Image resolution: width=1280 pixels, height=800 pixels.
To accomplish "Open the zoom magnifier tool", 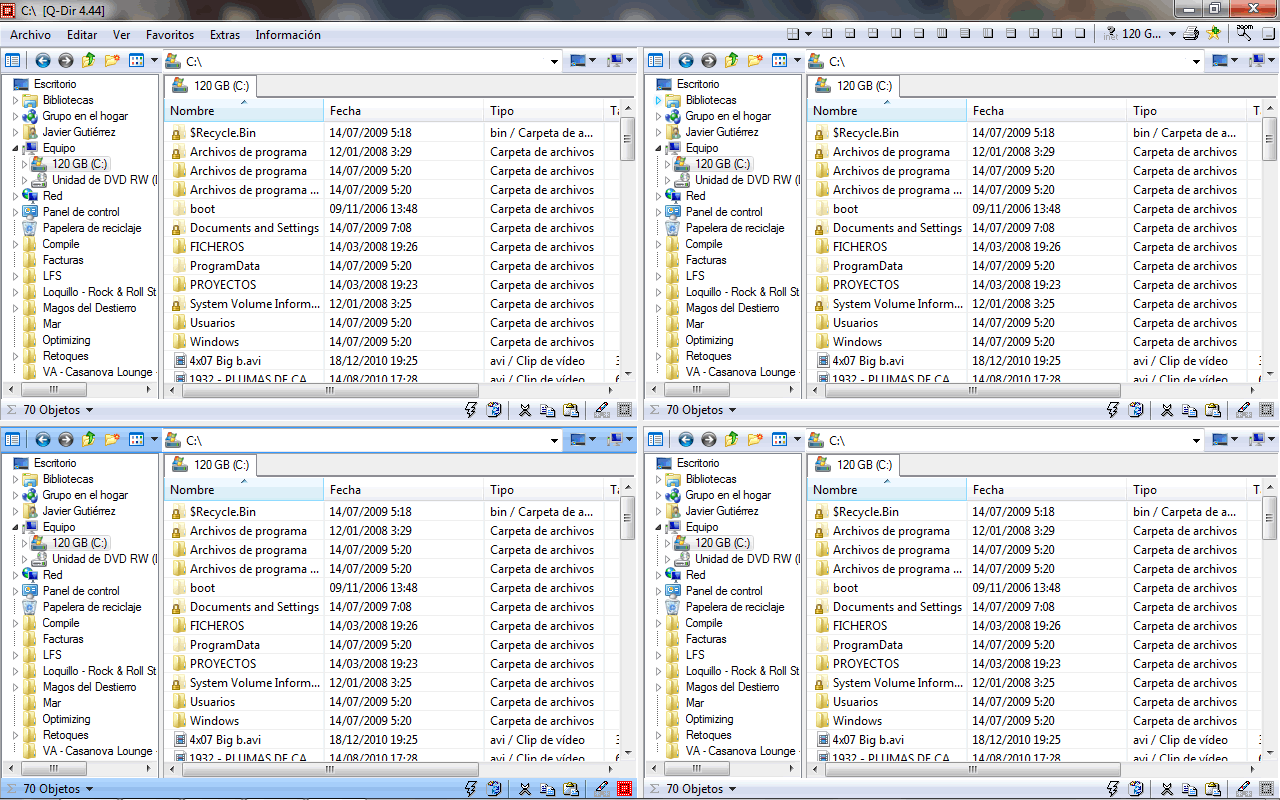I will 1243,34.
